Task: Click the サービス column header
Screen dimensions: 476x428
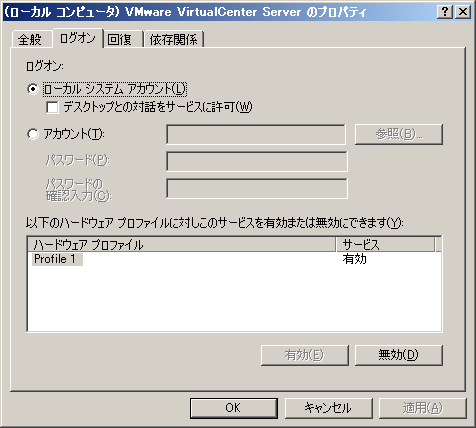Action: tap(385, 245)
